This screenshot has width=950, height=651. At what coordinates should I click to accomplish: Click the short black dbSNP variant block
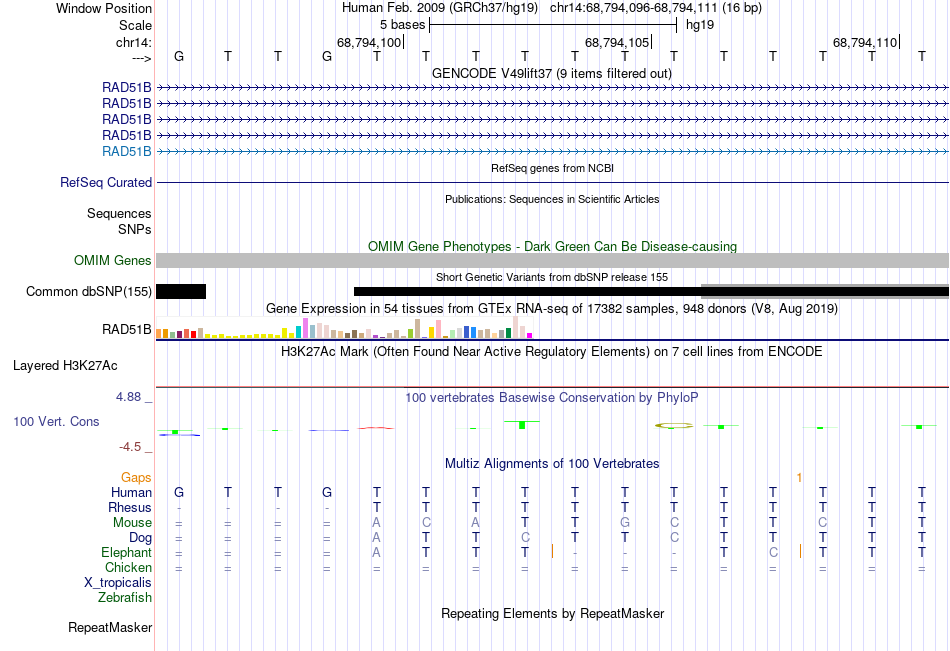(x=181, y=292)
